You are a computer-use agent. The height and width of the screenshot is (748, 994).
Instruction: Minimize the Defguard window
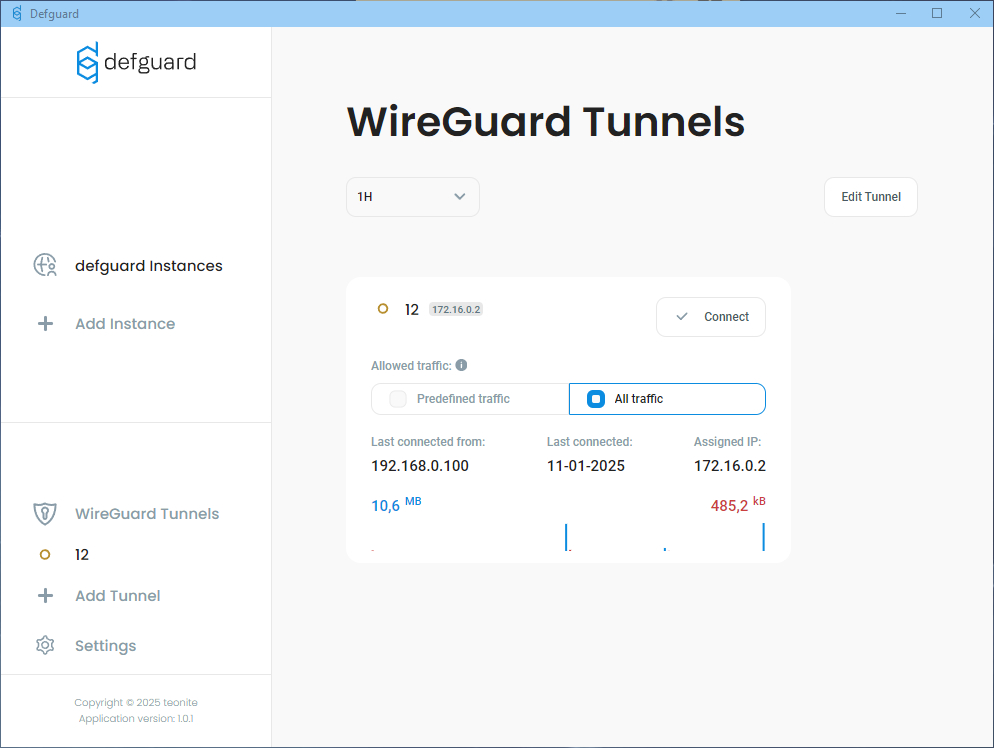(901, 13)
